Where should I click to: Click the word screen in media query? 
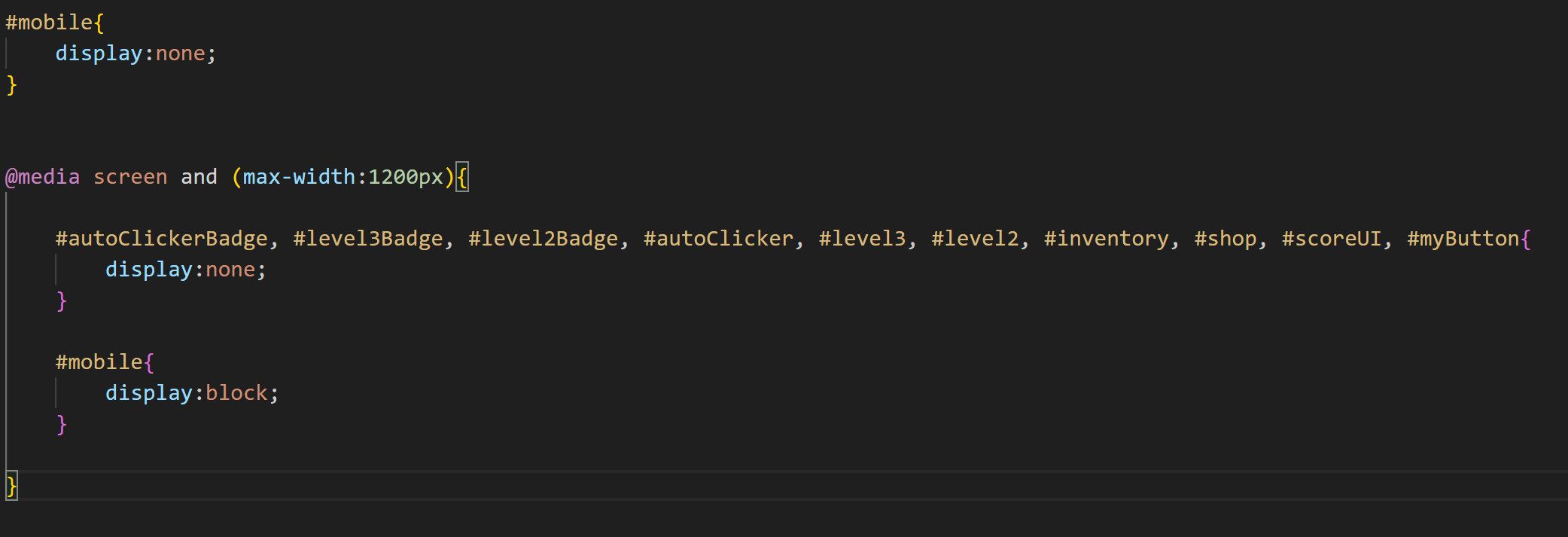coord(130,177)
